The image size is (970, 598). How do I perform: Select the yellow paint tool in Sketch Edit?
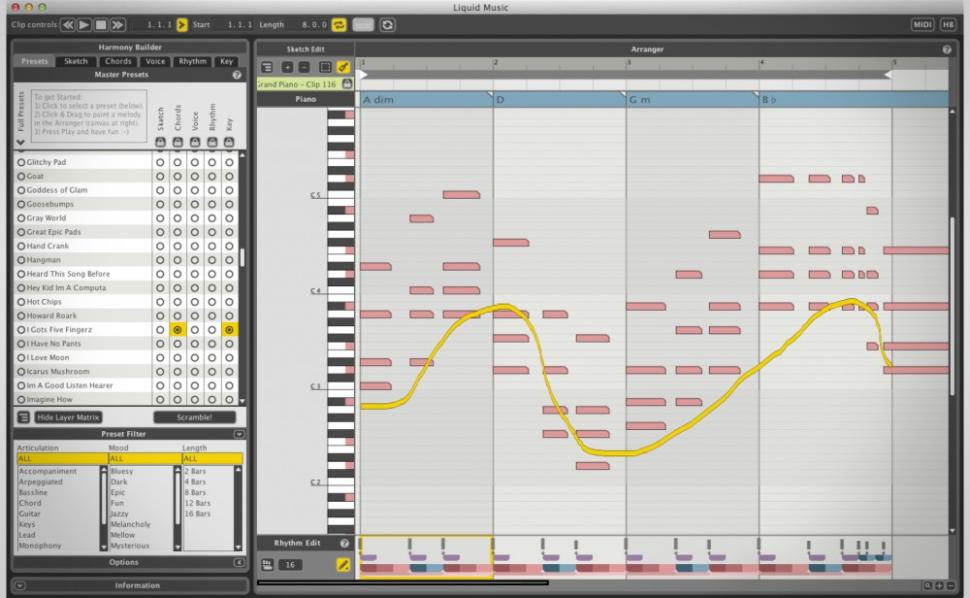(x=341, y=66)
